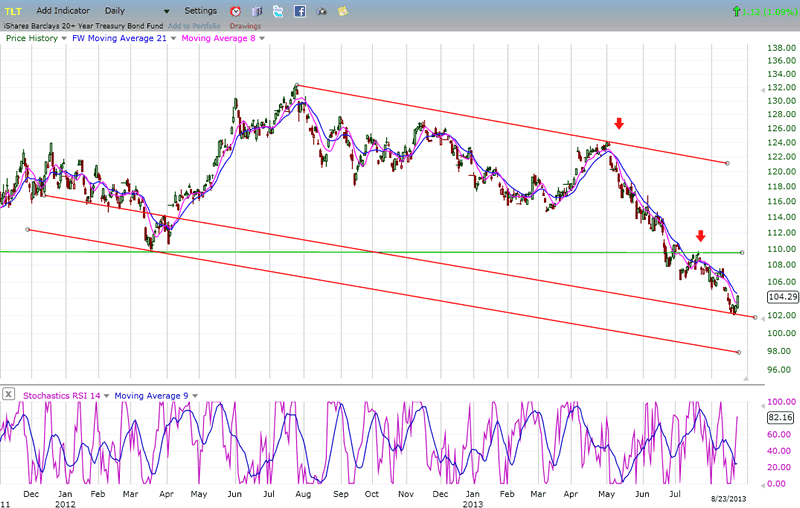The image size is (800, 508).
Task: Click the camera snapshot icon
Action: (x=323, y=11)
